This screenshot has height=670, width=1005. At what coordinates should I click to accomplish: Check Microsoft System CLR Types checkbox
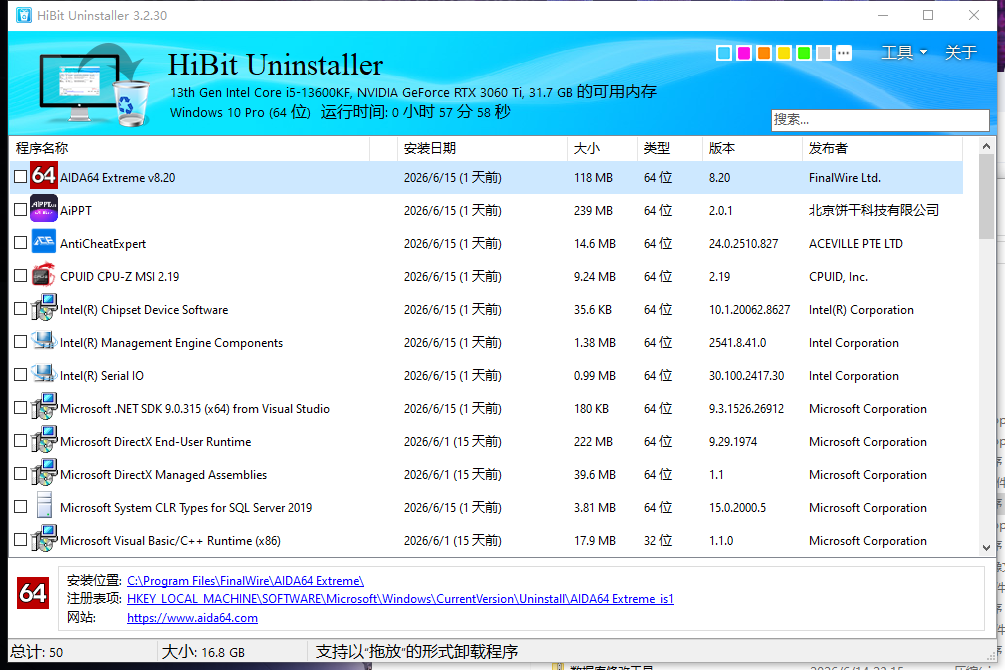coord(21,507)
